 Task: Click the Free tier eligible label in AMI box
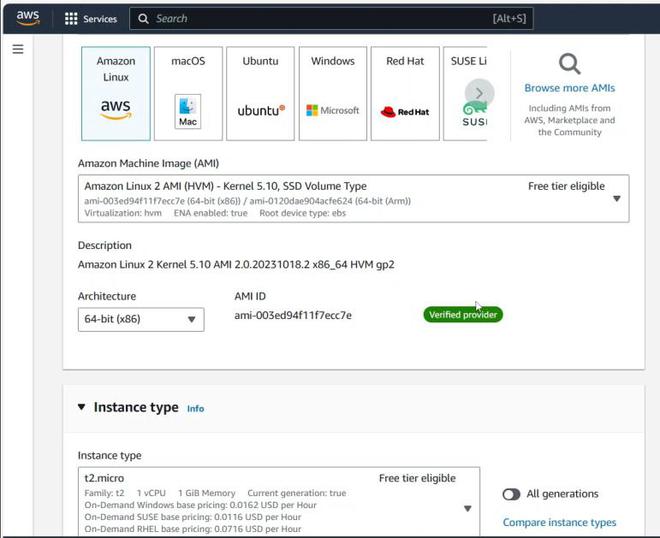[x=566, y=186]
